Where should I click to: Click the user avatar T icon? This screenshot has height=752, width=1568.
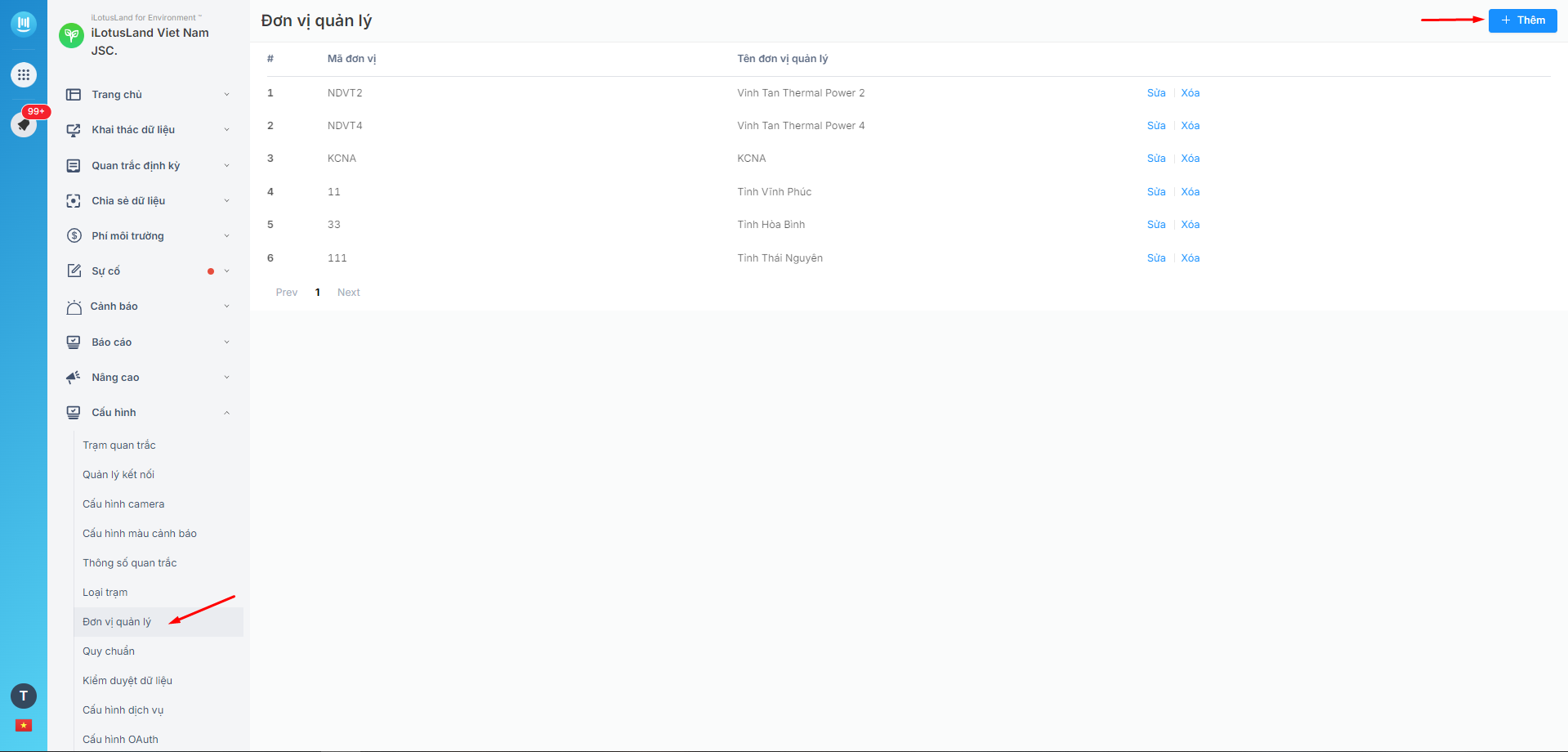click(x=24, y=696)
